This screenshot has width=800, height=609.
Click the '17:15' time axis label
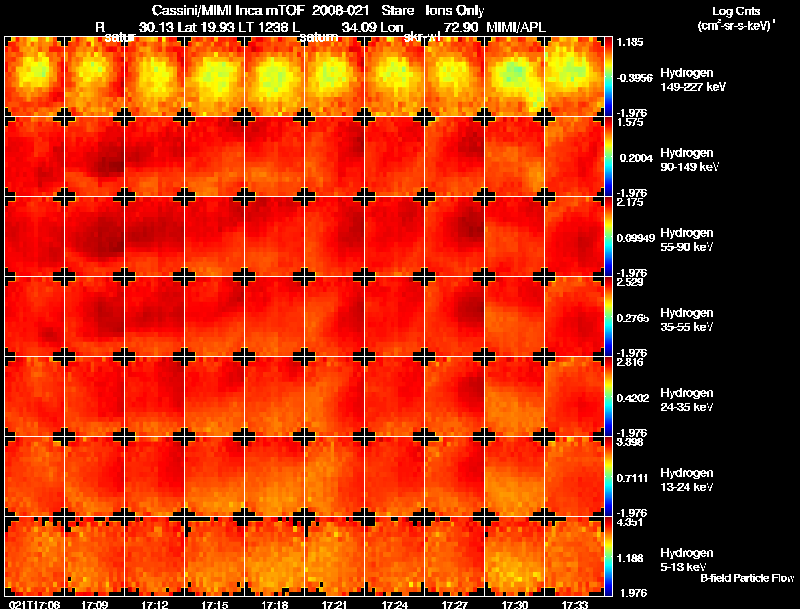click(x=214, y=604)
